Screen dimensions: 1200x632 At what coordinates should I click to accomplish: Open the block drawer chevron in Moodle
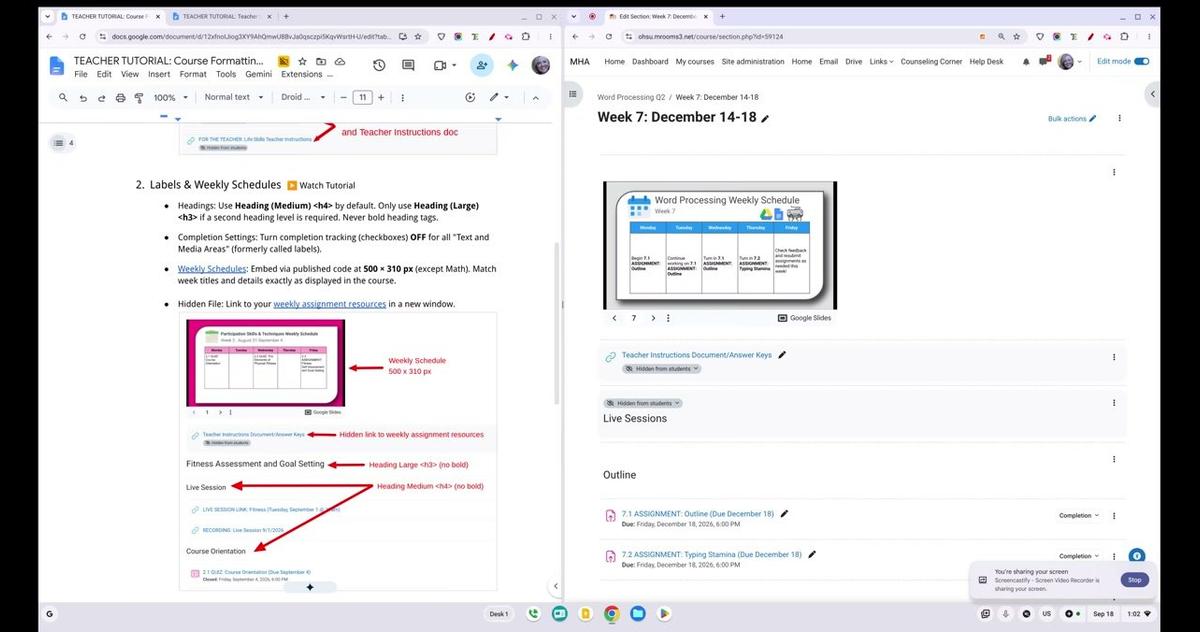click(1152, 94)
